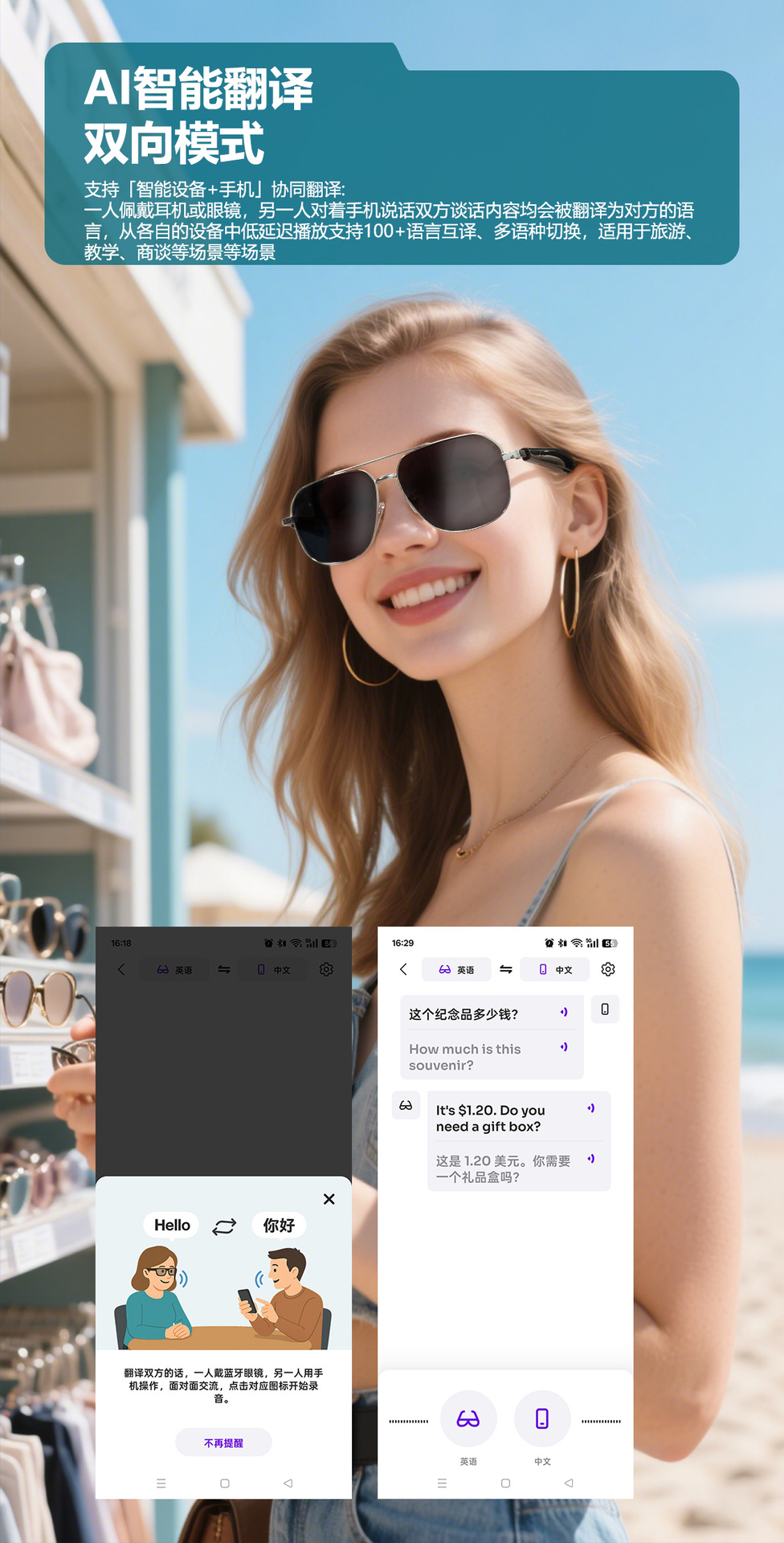
Task: Tap Android back triangle on the chat screen
Action: pos(569,1484)
